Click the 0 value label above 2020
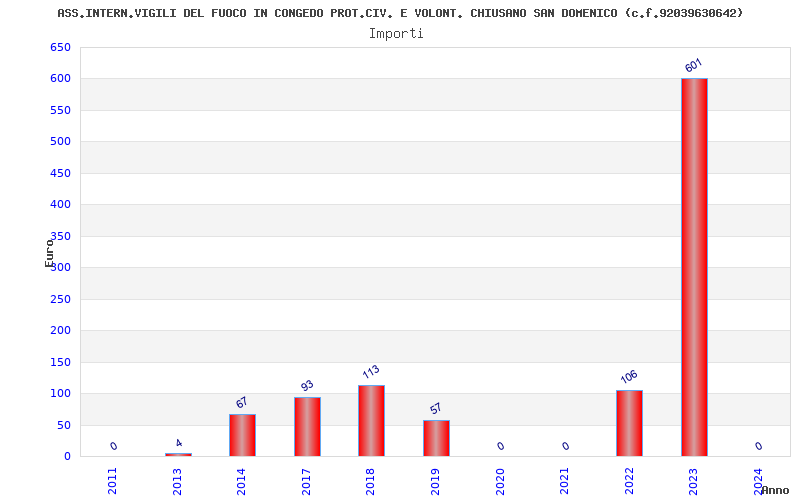Screen dimensions: 800x500 tap(501, 446)
